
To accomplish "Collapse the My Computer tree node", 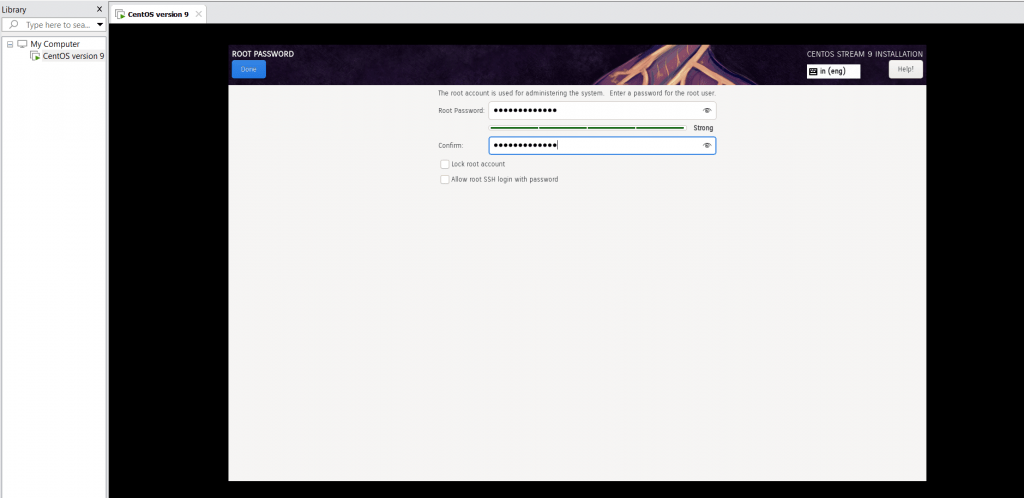I will pos(10,44).
